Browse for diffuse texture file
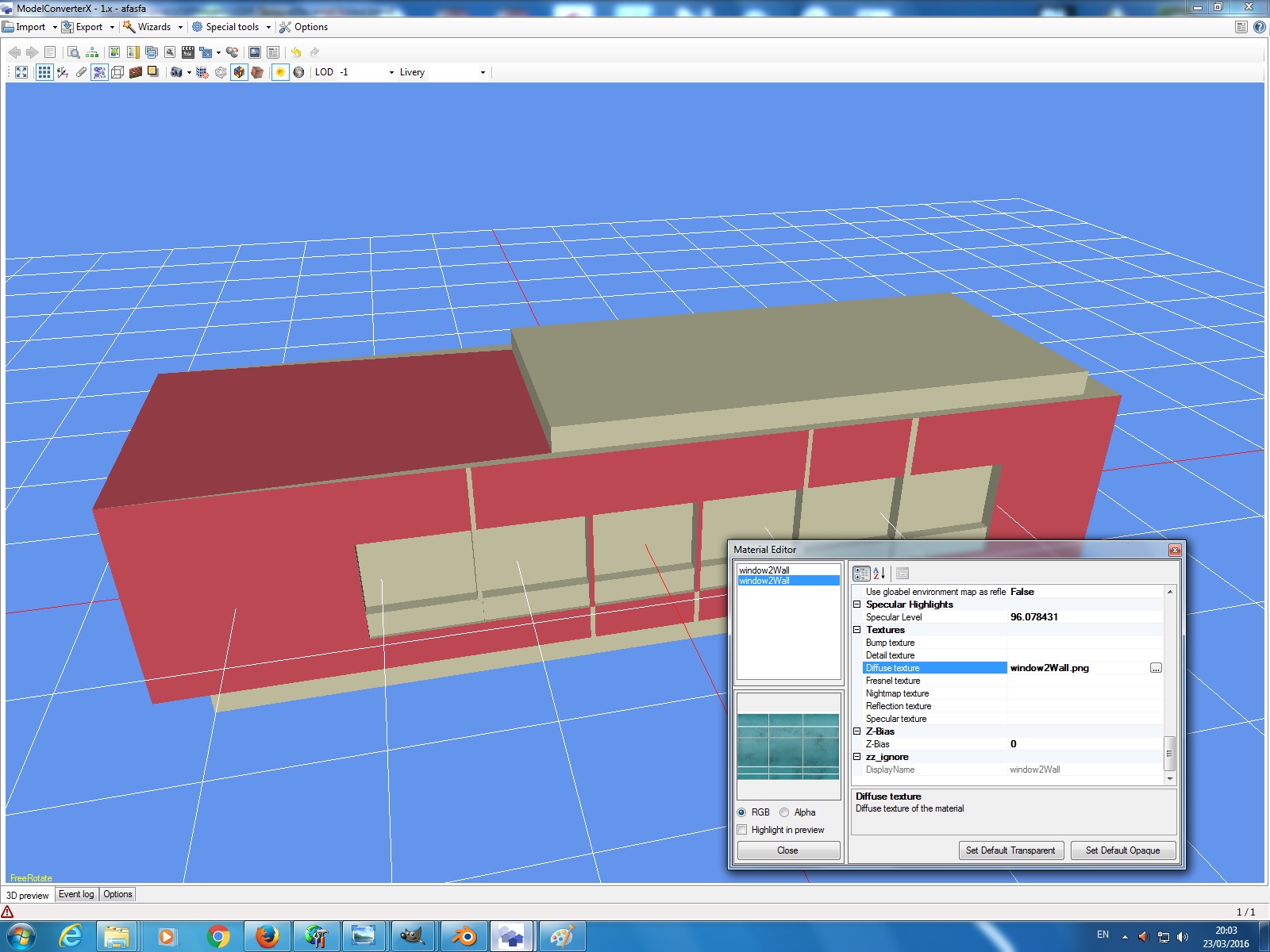1270x952 pixels. tap(1156, 668)
